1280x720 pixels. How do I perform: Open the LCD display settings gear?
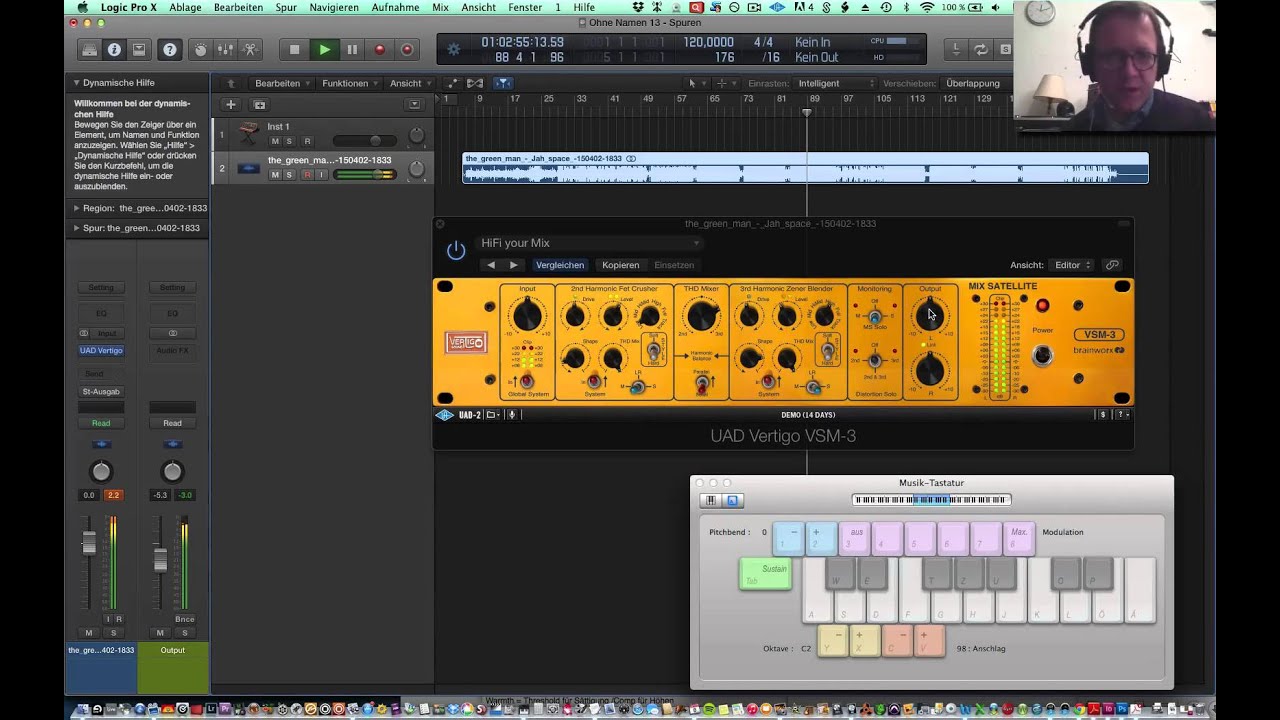click(x=454, y=49)
